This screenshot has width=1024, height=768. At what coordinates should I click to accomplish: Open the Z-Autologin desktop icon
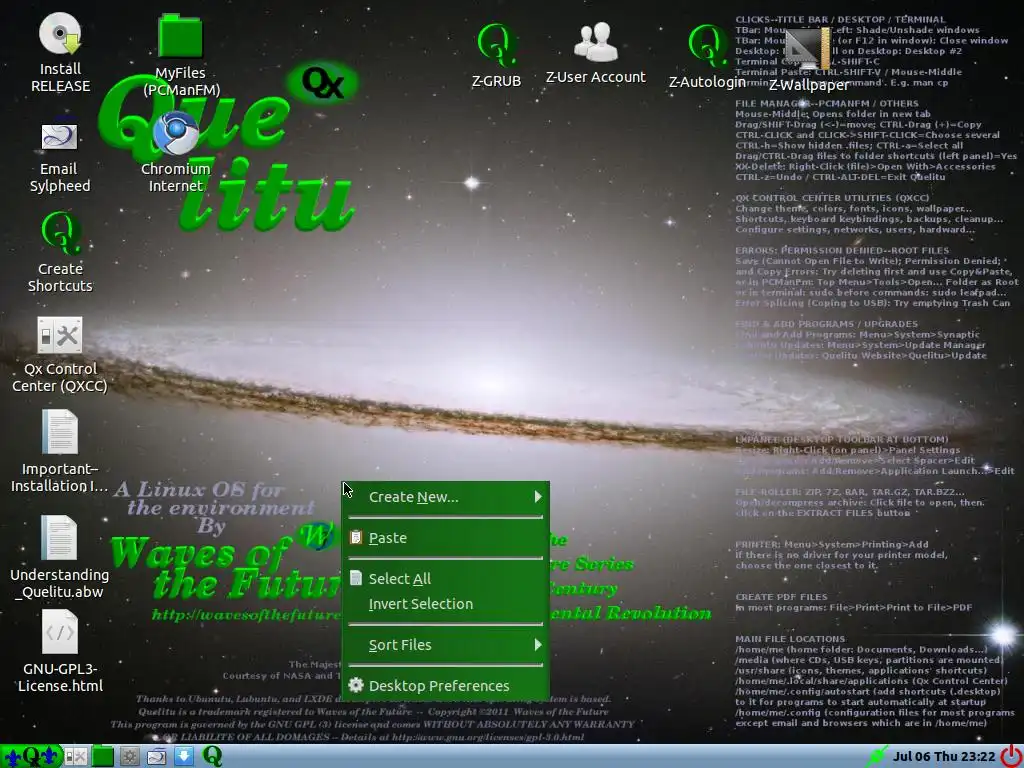tap(707, 46)
